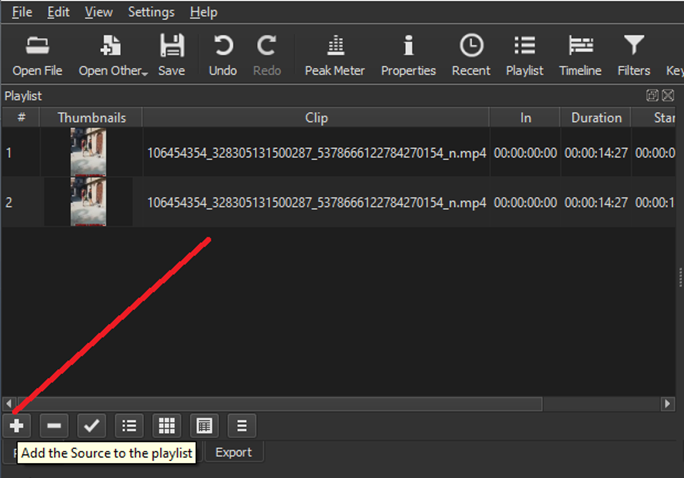Click the Redo toolbar button
This screenshot has width=684, height=478.
click(x=267, y=55)
